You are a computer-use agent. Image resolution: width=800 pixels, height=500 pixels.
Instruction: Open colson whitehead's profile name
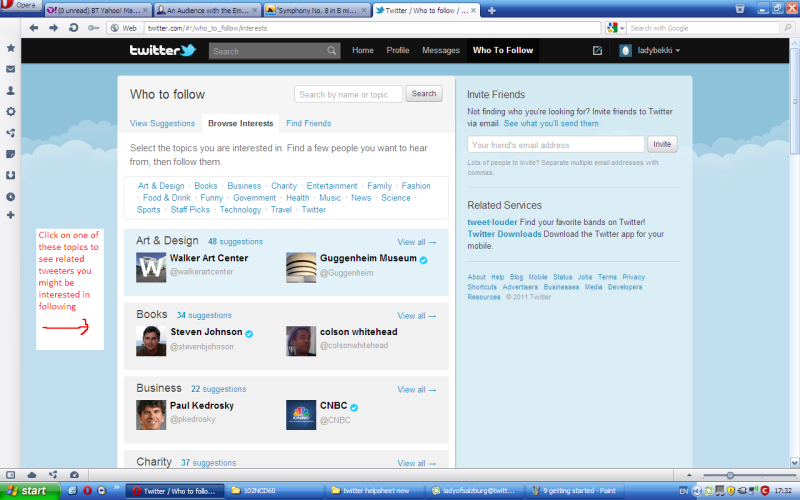pyautogui.click(x=359, y=332)
